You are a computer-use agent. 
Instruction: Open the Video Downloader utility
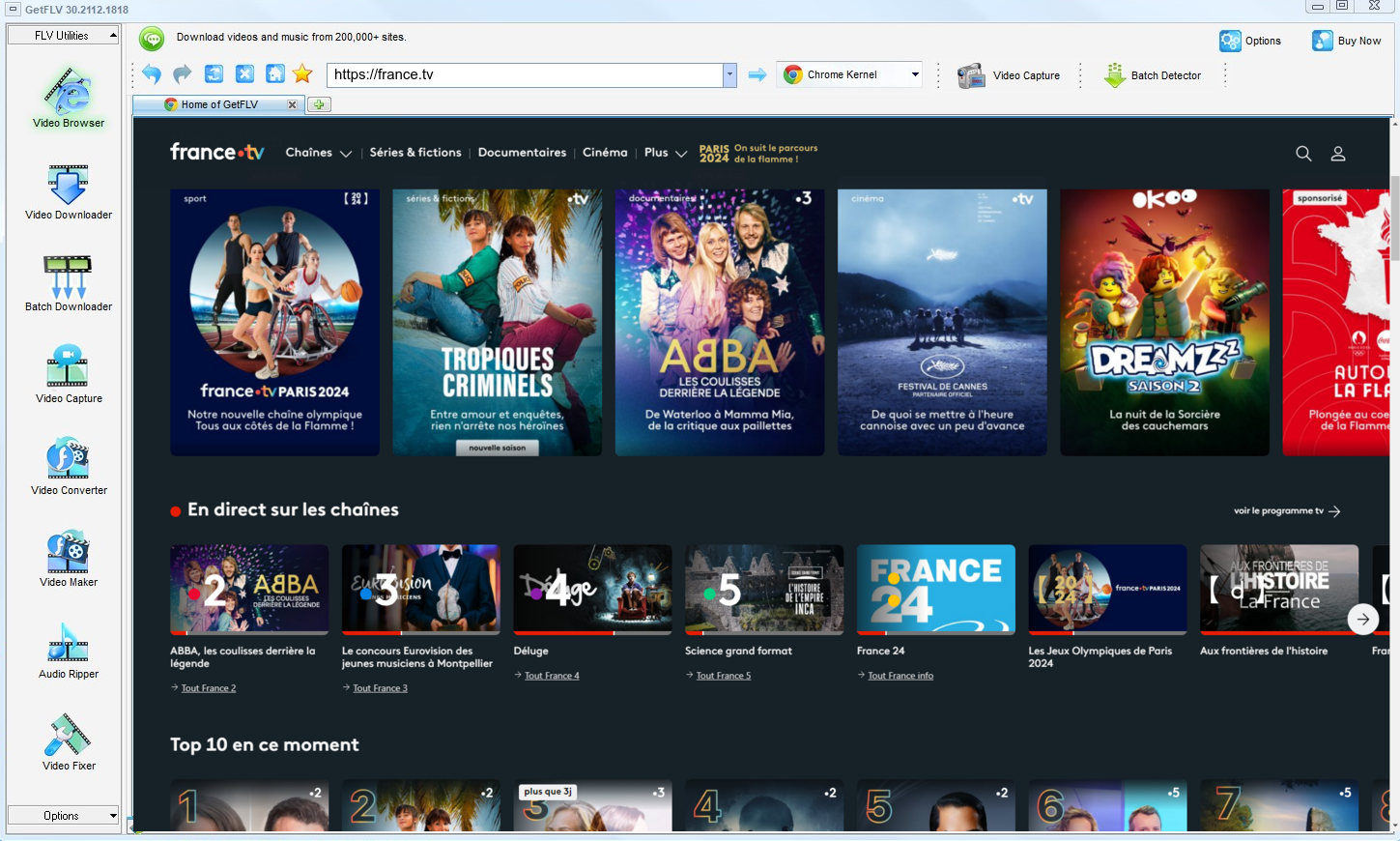(x=68, y=191)
